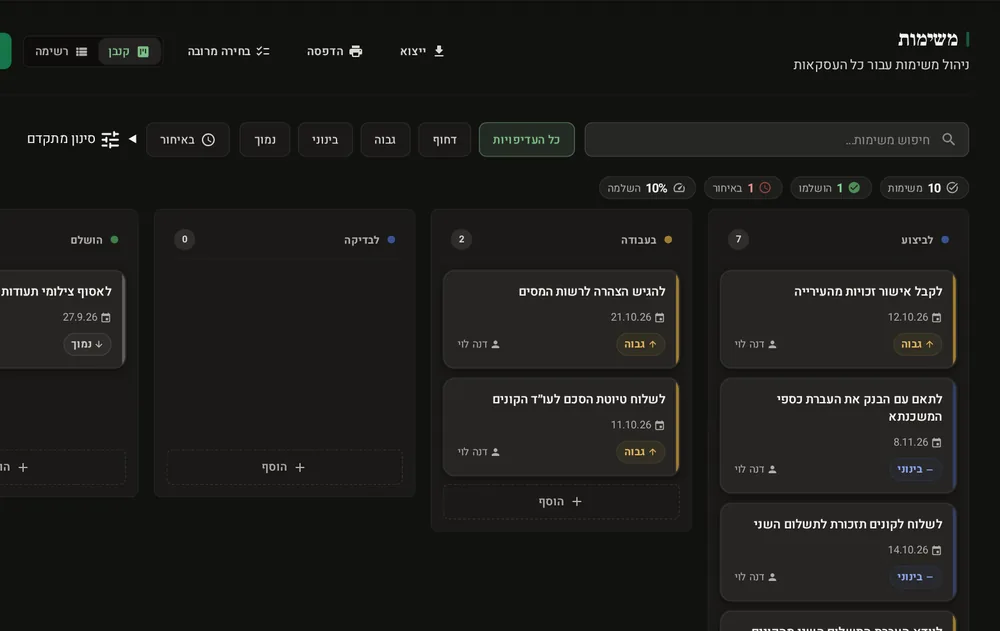Image resolution: width=1000 pixels, height=631 pixels.
Task: Click the gauge icon beside 10% השלמה
Action: coord(679,188)
